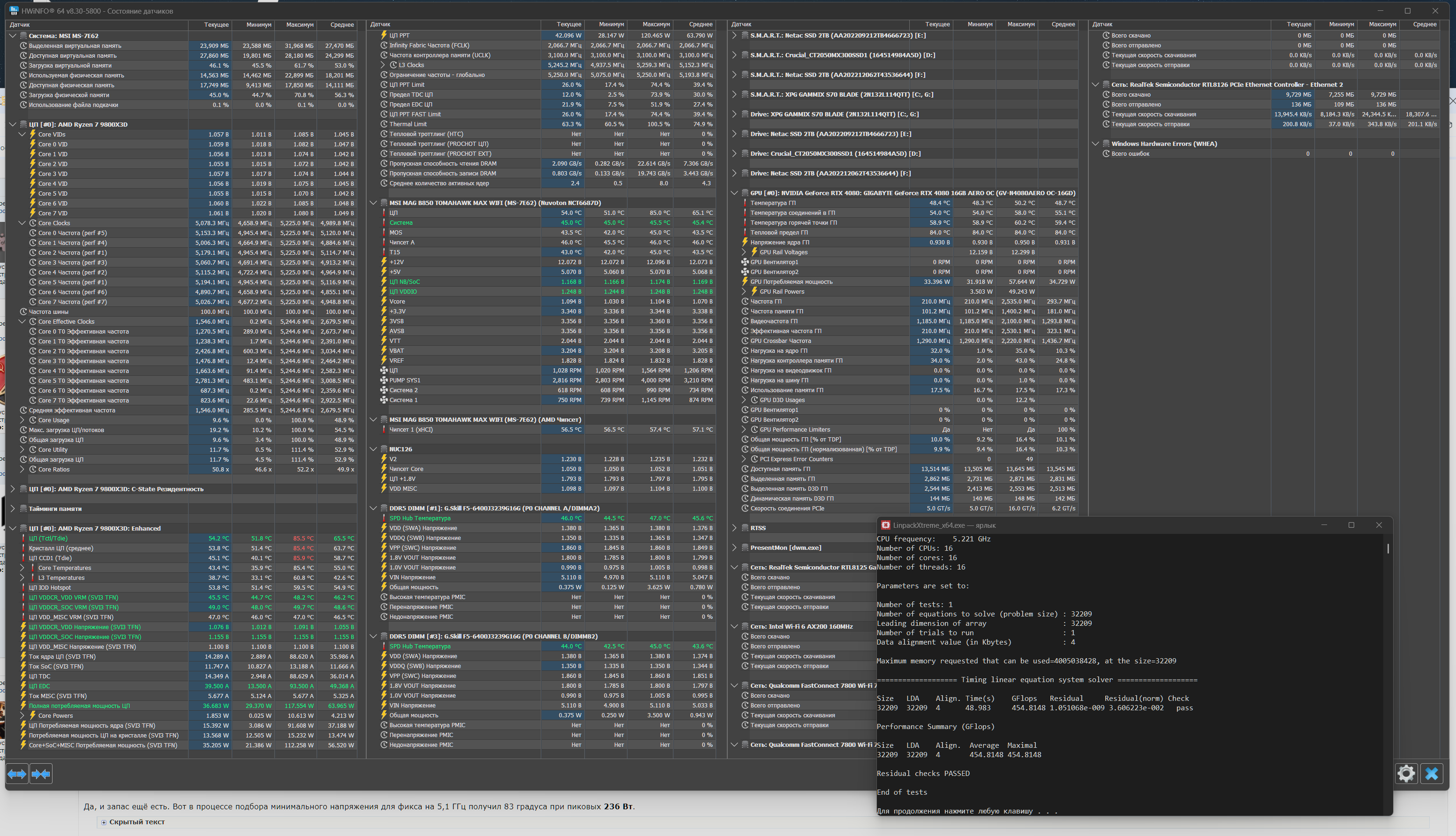Screen dimensions: 1456x836
Task: Expand the GPU Rail Voltages node
Action: pyautogui.click(x=744, y=252)
